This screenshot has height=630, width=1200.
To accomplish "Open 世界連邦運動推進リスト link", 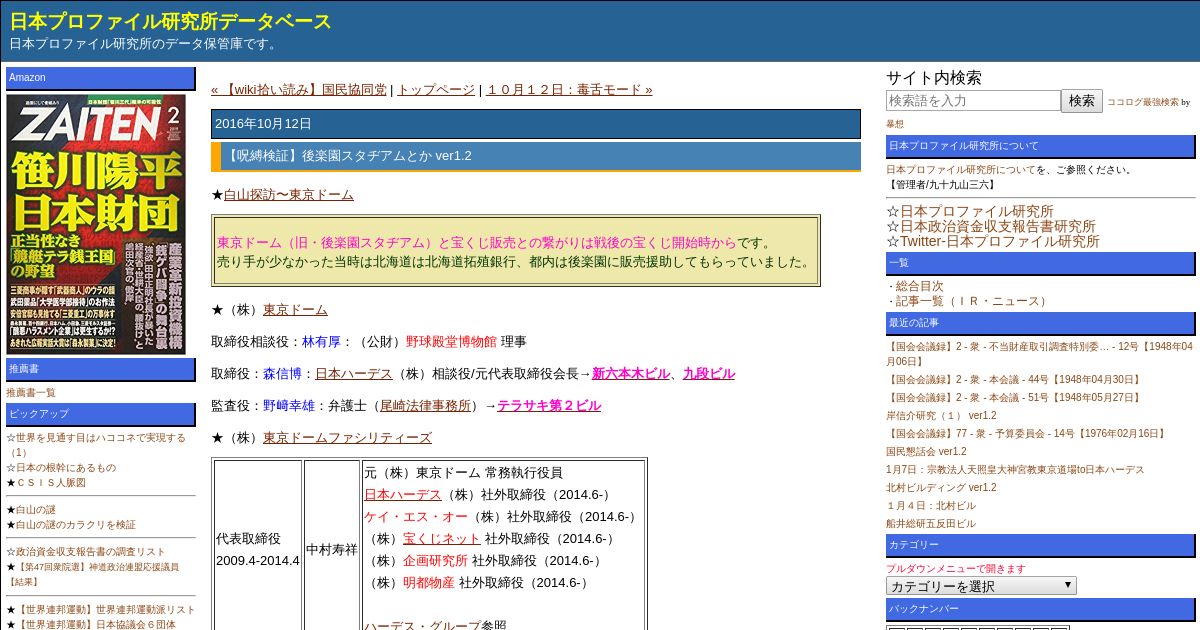I will (x=106, y=609).
